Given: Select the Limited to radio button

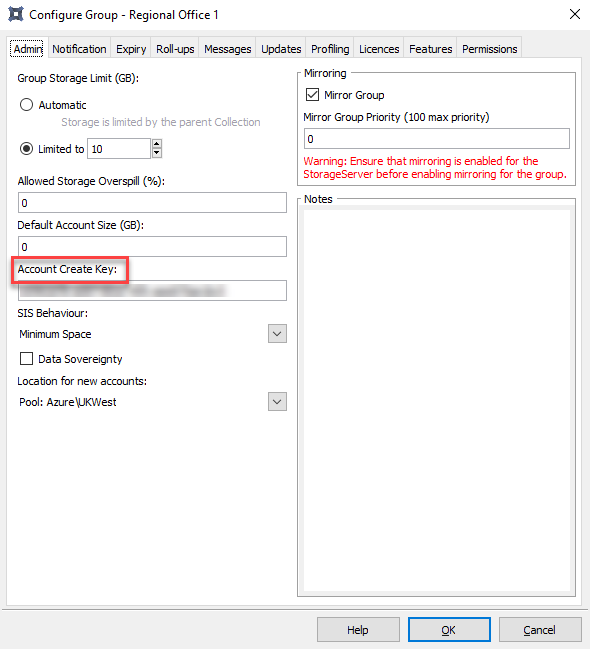Looking at the screenshot, I should [26, 149].
